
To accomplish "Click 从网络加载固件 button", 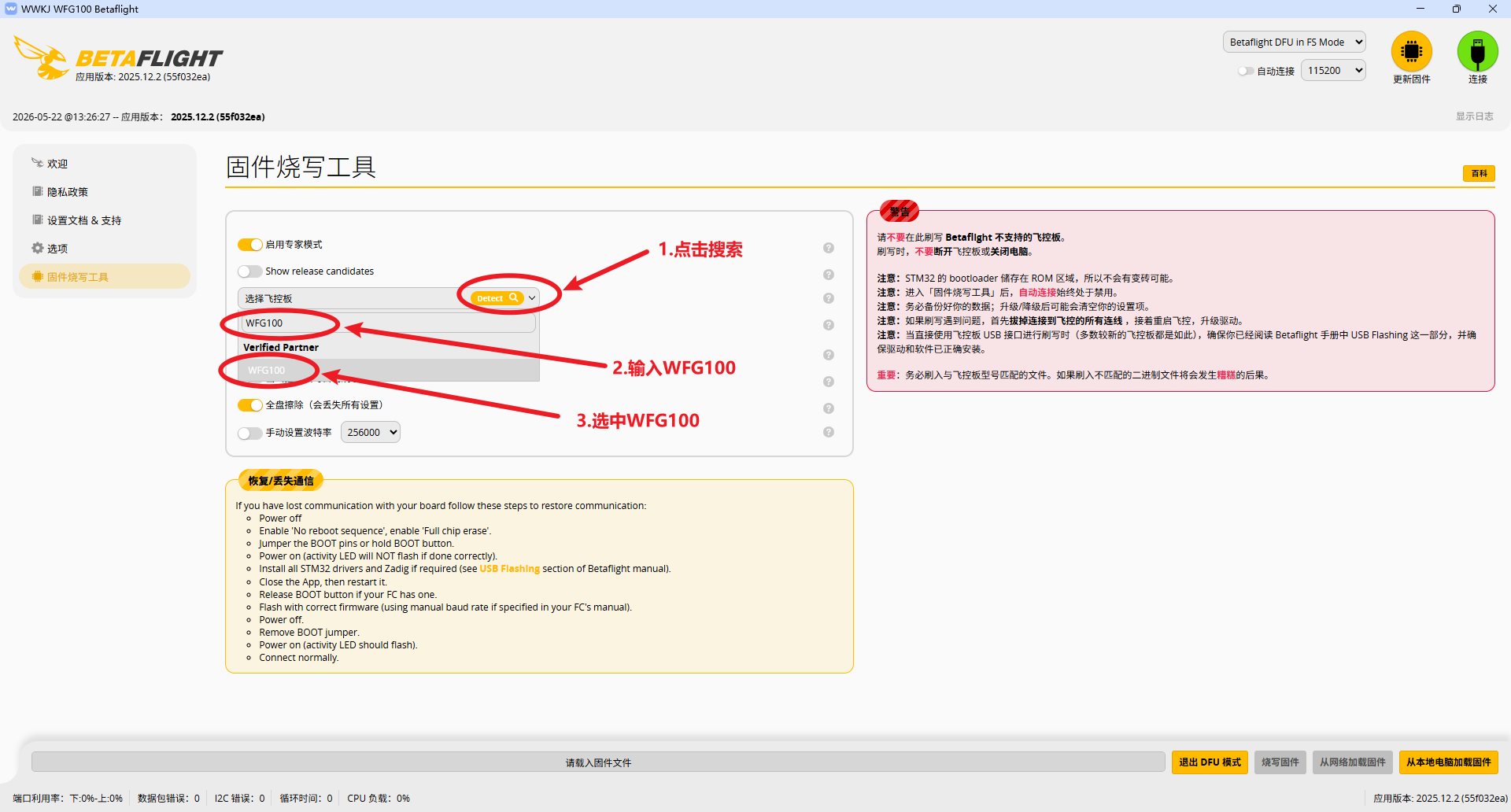I will [x=1353, y=762].
